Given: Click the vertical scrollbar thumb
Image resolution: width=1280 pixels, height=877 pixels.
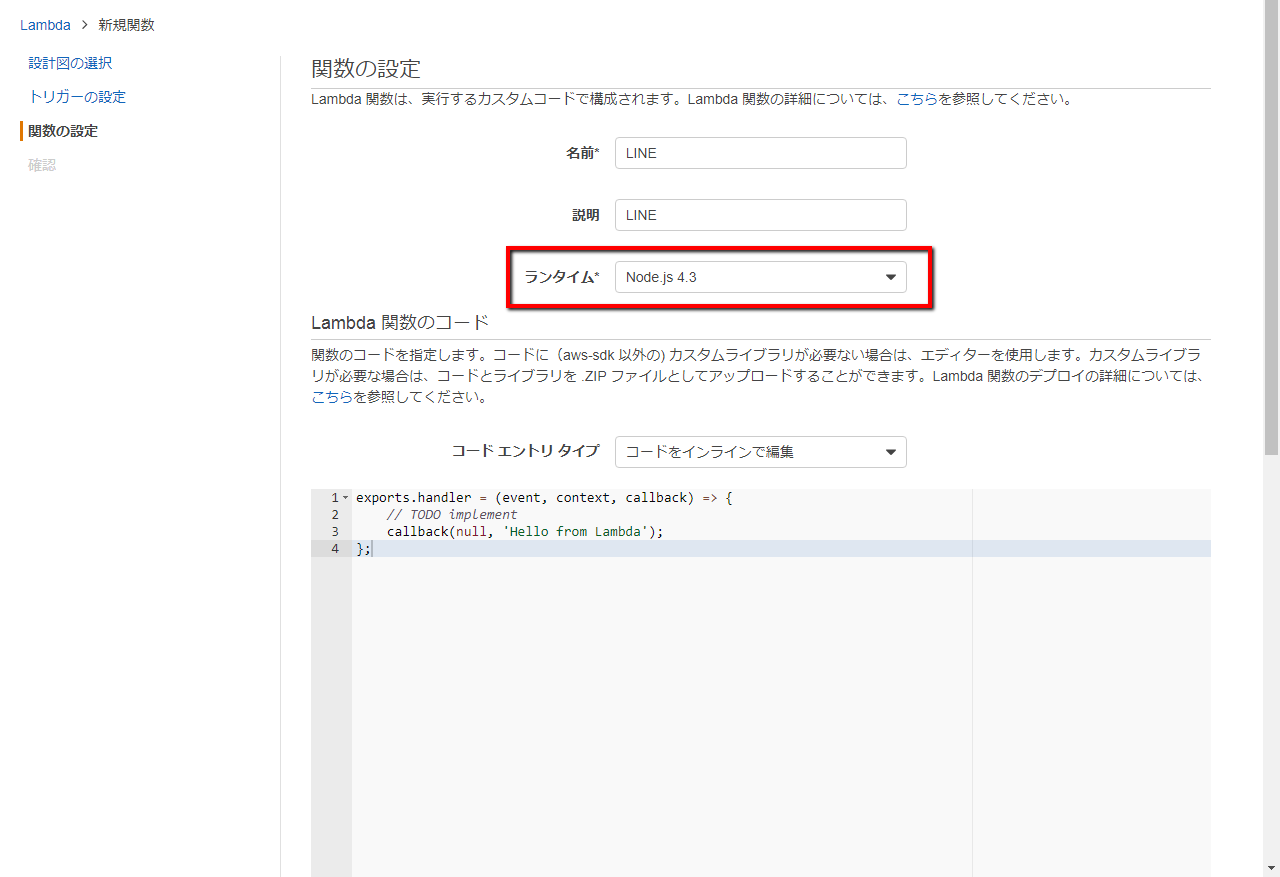Looking at the screenshot, I should 1271,230.
